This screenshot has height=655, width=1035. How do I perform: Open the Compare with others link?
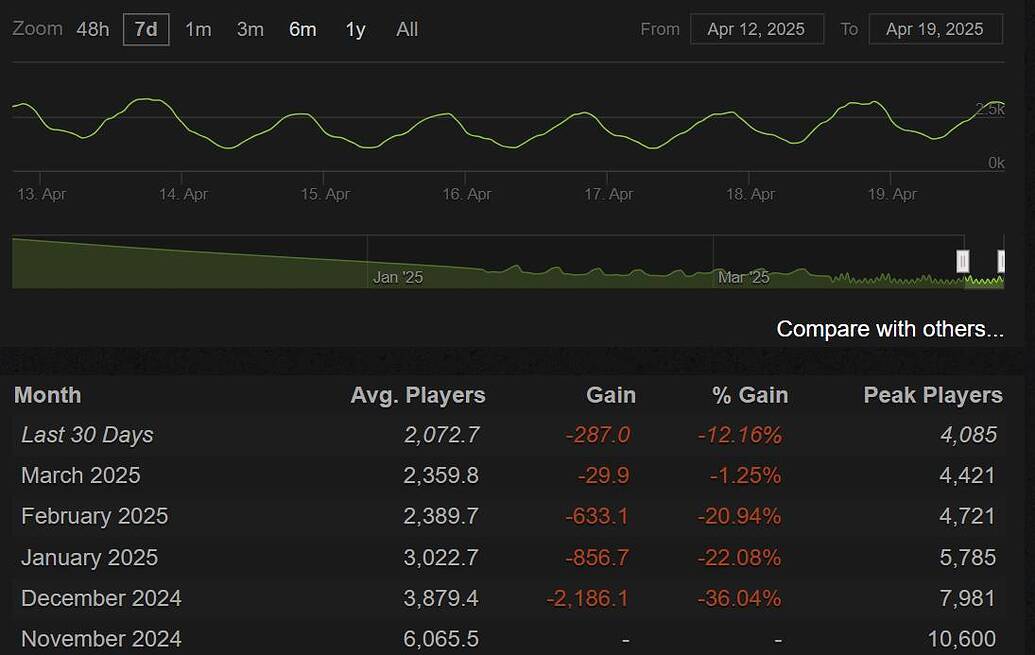click(x=889, y=328)
